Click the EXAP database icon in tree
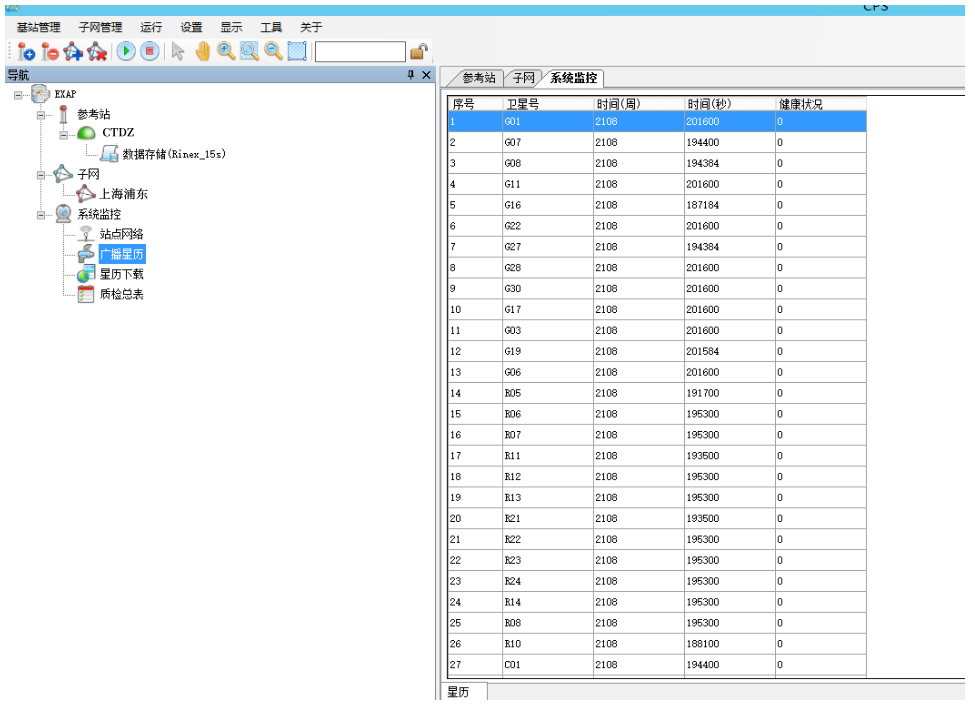This screenshot has width=975, height=717. [x=40, y=94]
